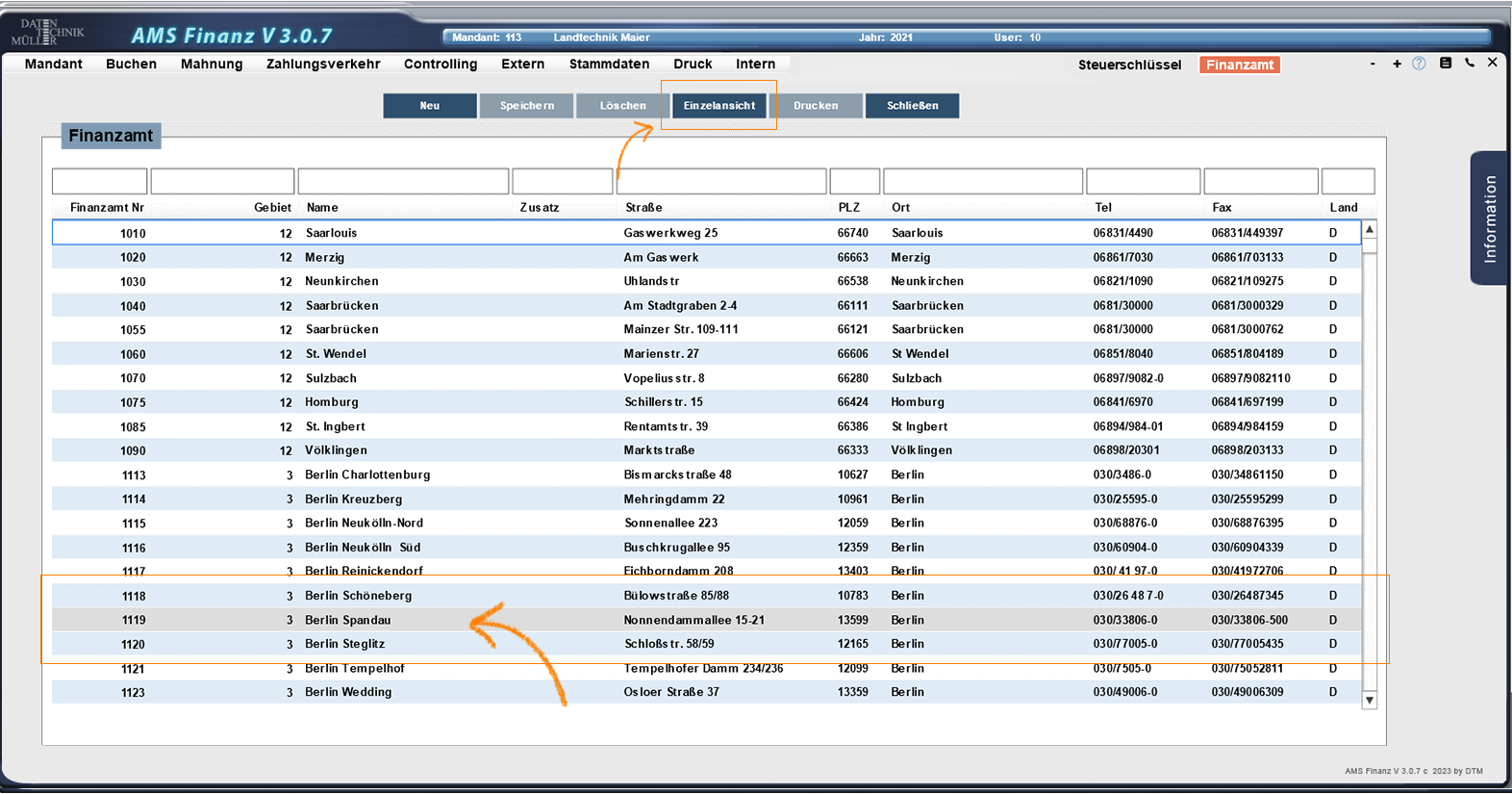Click the plus zoom icon
This screenshot has width=1512, height=794.
pyautogui.click(x=1397, y=64)
